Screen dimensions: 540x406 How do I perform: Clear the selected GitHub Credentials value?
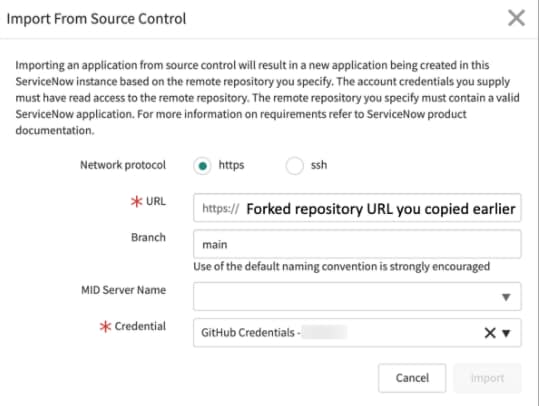pyautogui.click(x=490, y=333)
